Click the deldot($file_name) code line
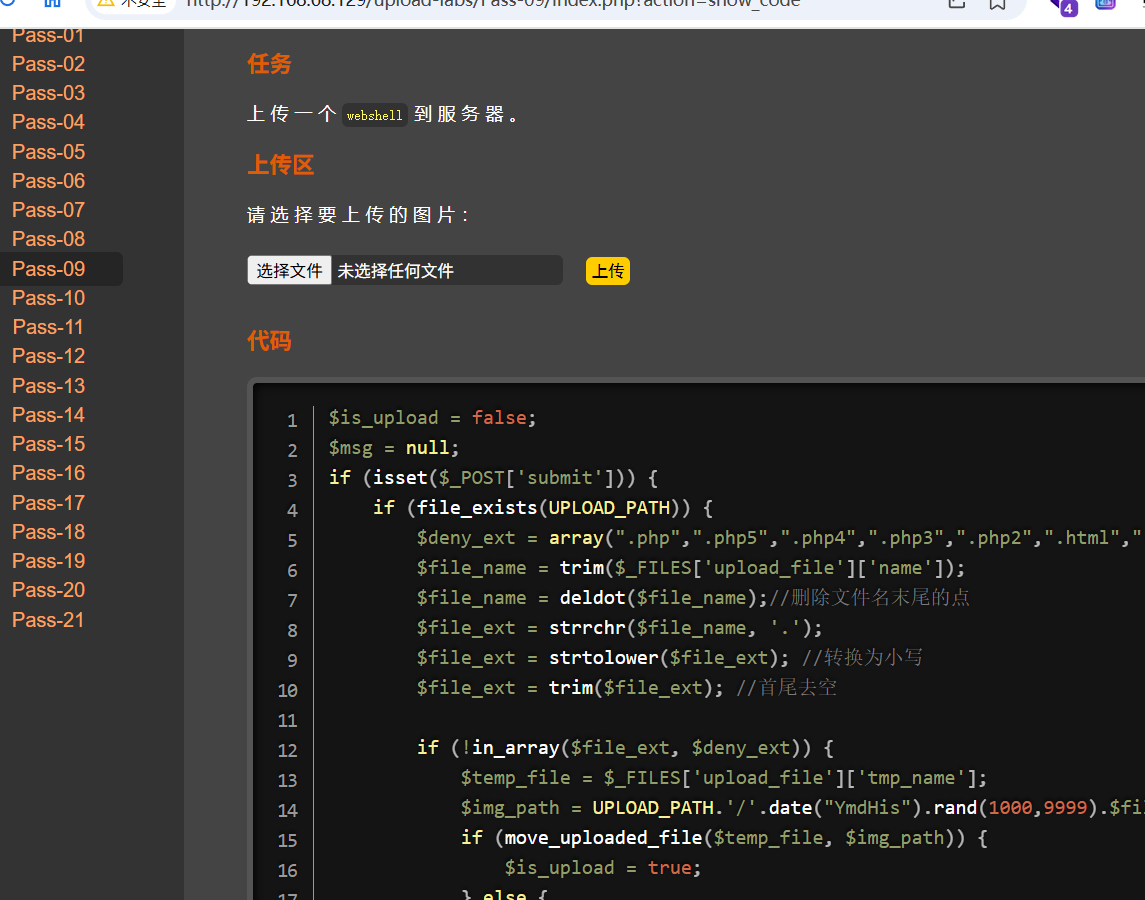This screenshot has height=900, width=1145. click(x=693, y=598)
